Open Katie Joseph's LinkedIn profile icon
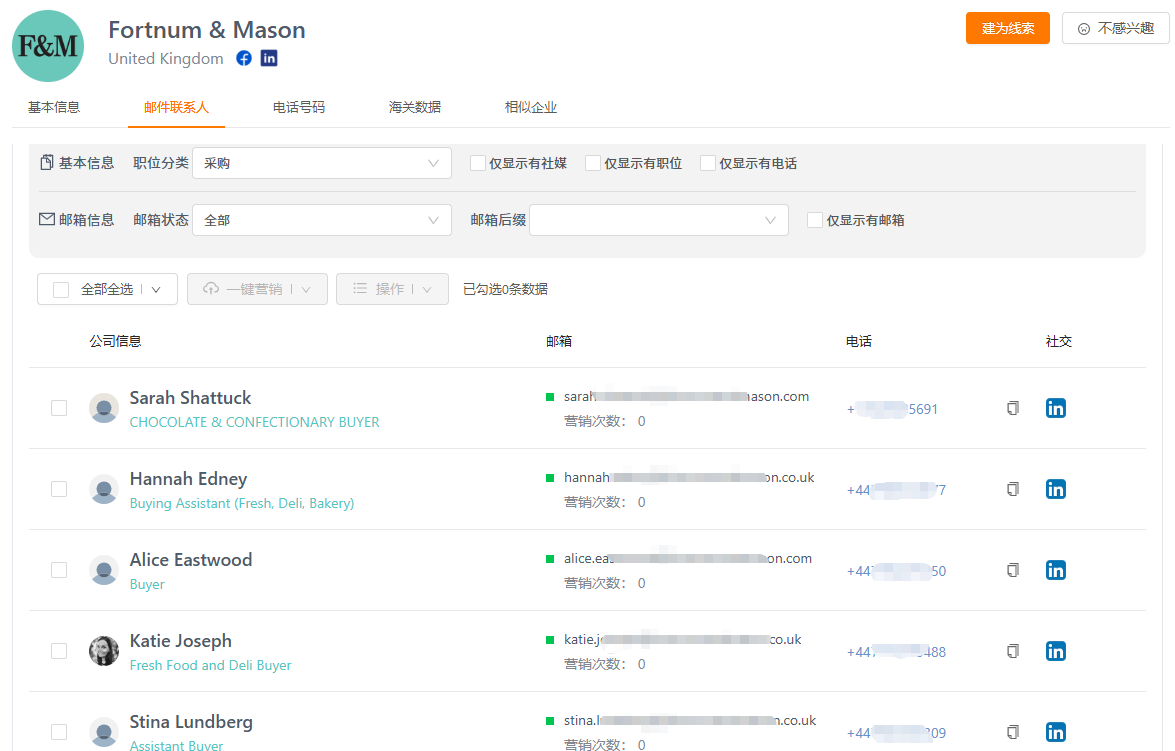This screenshot has width=1175, height=751. tap(1056, 651)
